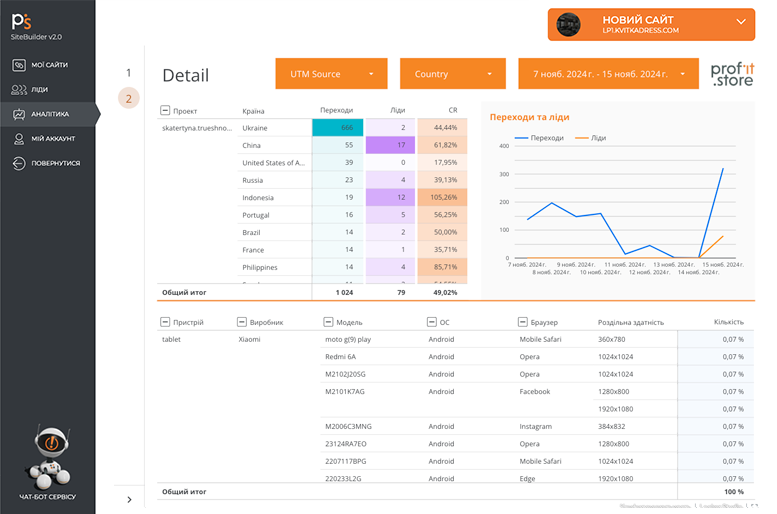Click the ПОВЕРНУТИСЯ back arrow icon
This screenshot has height=514, width=777.
19,163
